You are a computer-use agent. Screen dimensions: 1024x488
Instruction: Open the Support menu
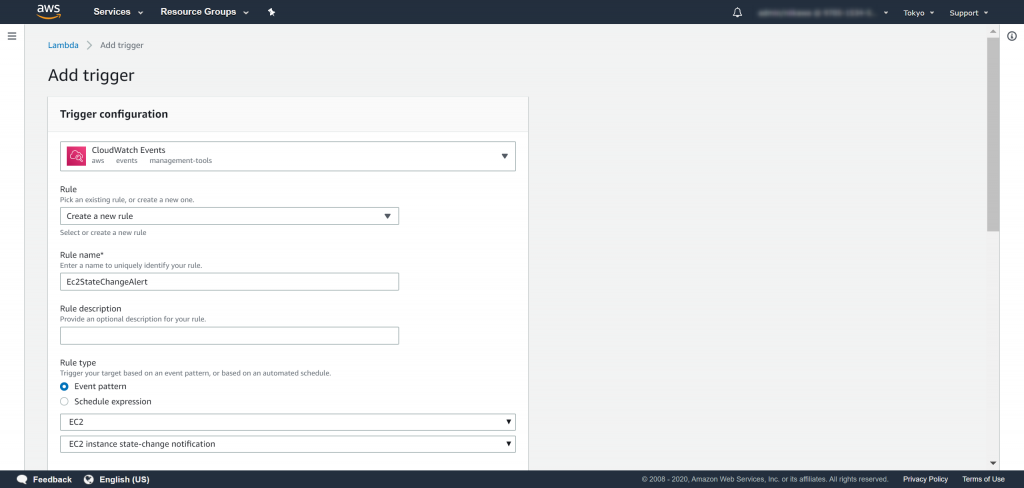968,12
